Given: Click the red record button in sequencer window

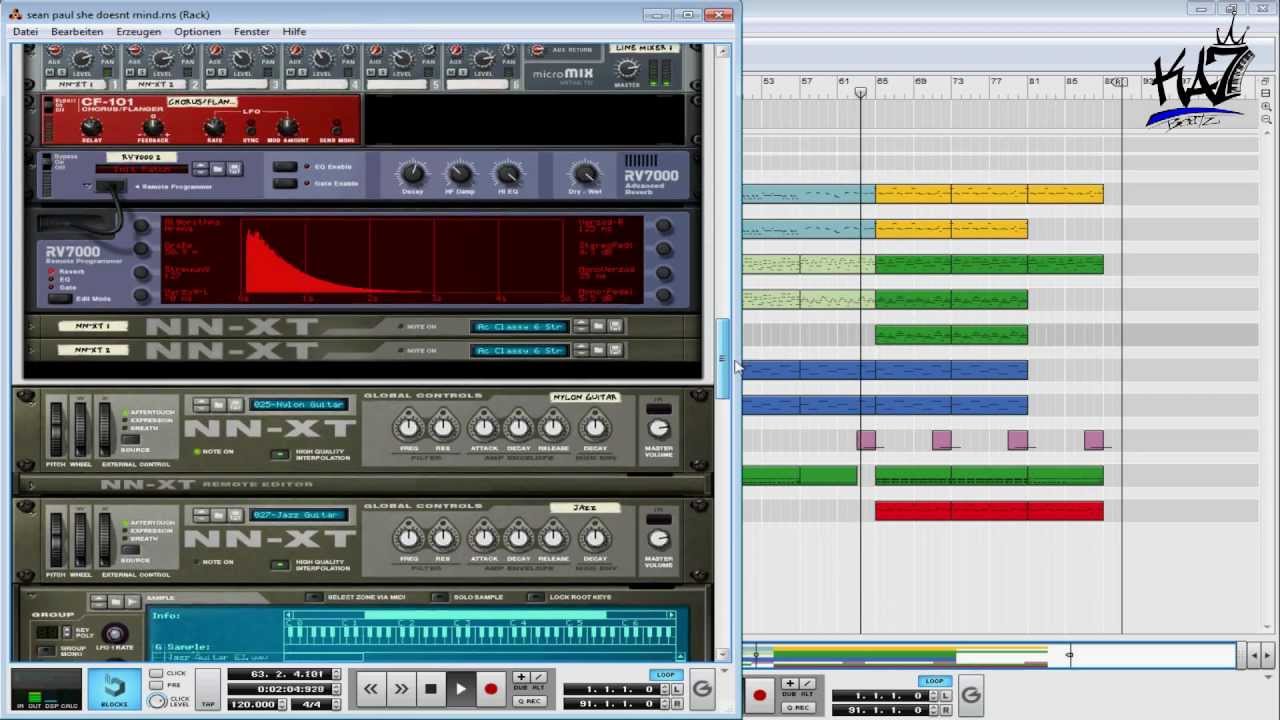Looking at the screenshot, I should tap(759, 695).
